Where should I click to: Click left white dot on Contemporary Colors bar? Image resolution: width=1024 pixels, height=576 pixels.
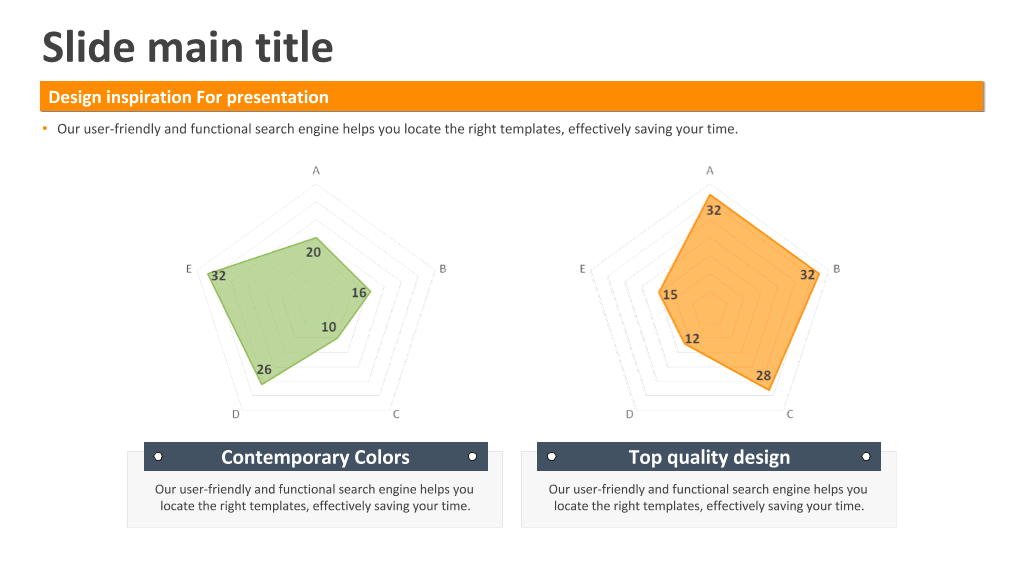click(x=158, y=456)
